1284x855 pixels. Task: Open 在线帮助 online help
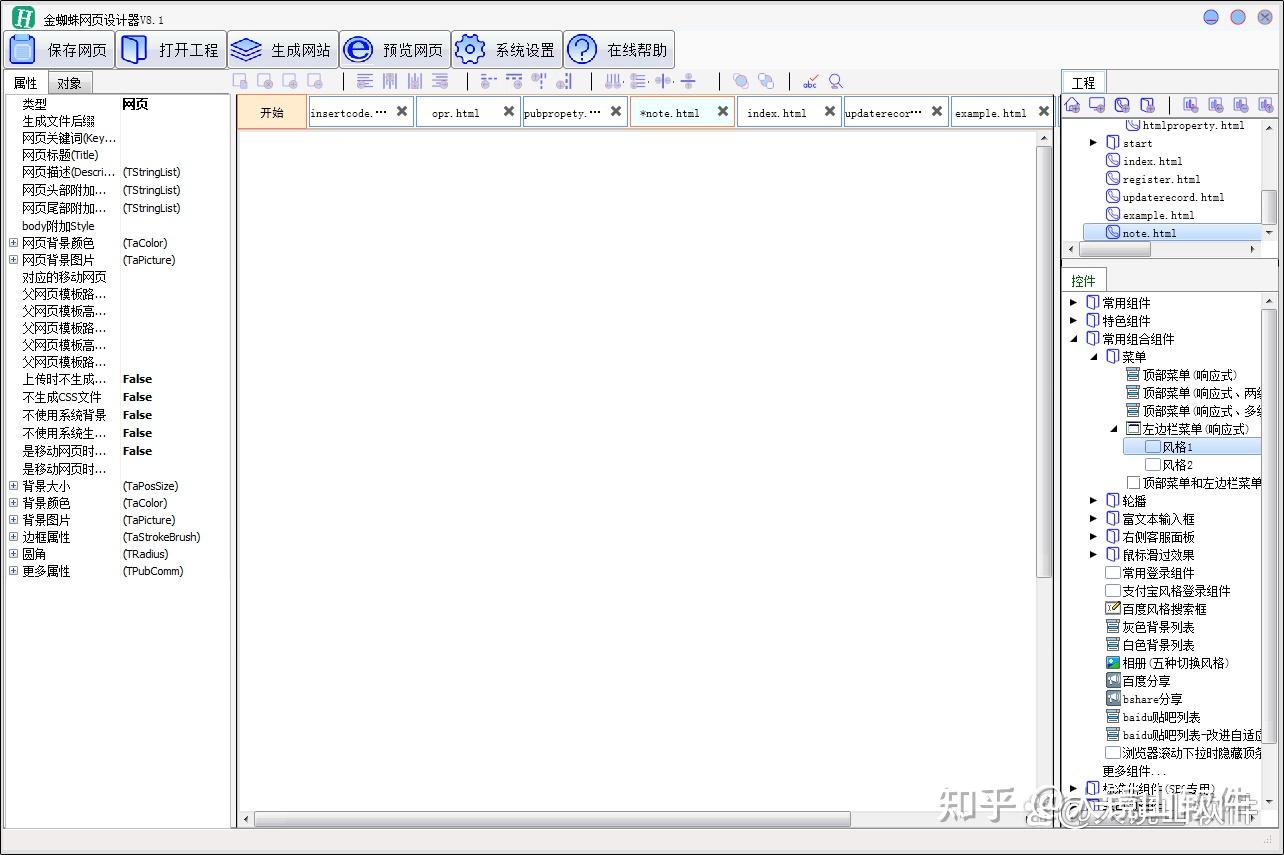tap(619, 50)
